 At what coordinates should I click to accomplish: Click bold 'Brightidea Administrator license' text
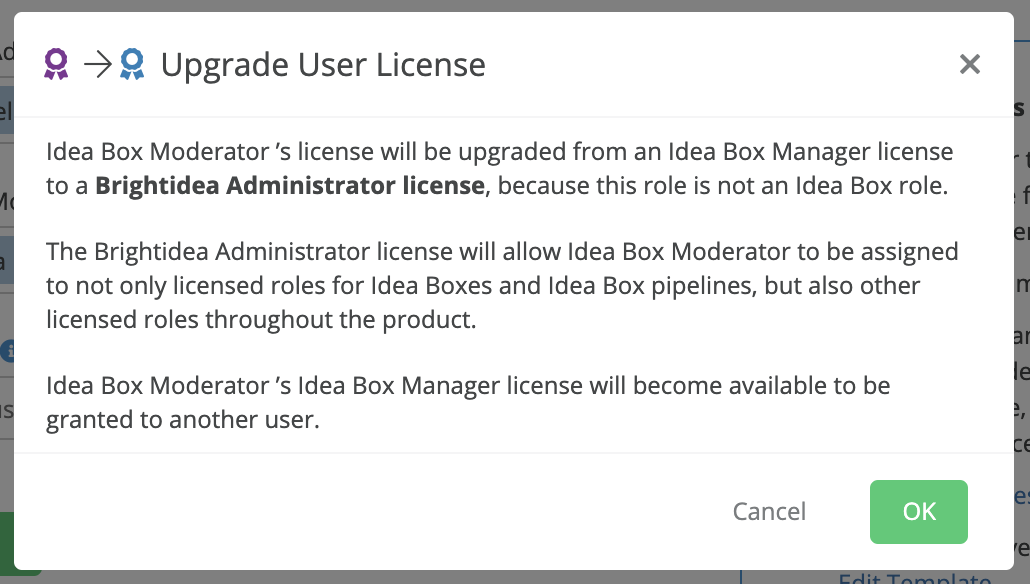290,186
